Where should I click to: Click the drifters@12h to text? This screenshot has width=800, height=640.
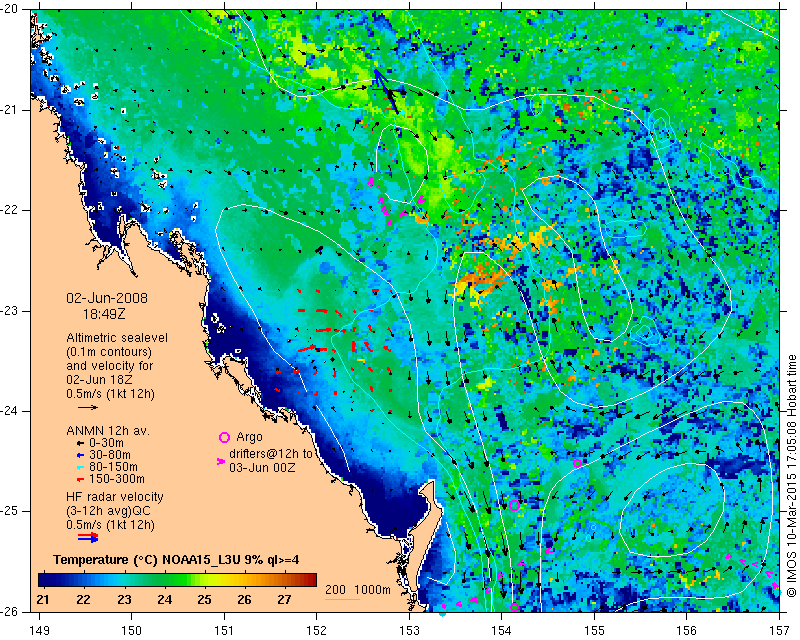coord(270,454)
